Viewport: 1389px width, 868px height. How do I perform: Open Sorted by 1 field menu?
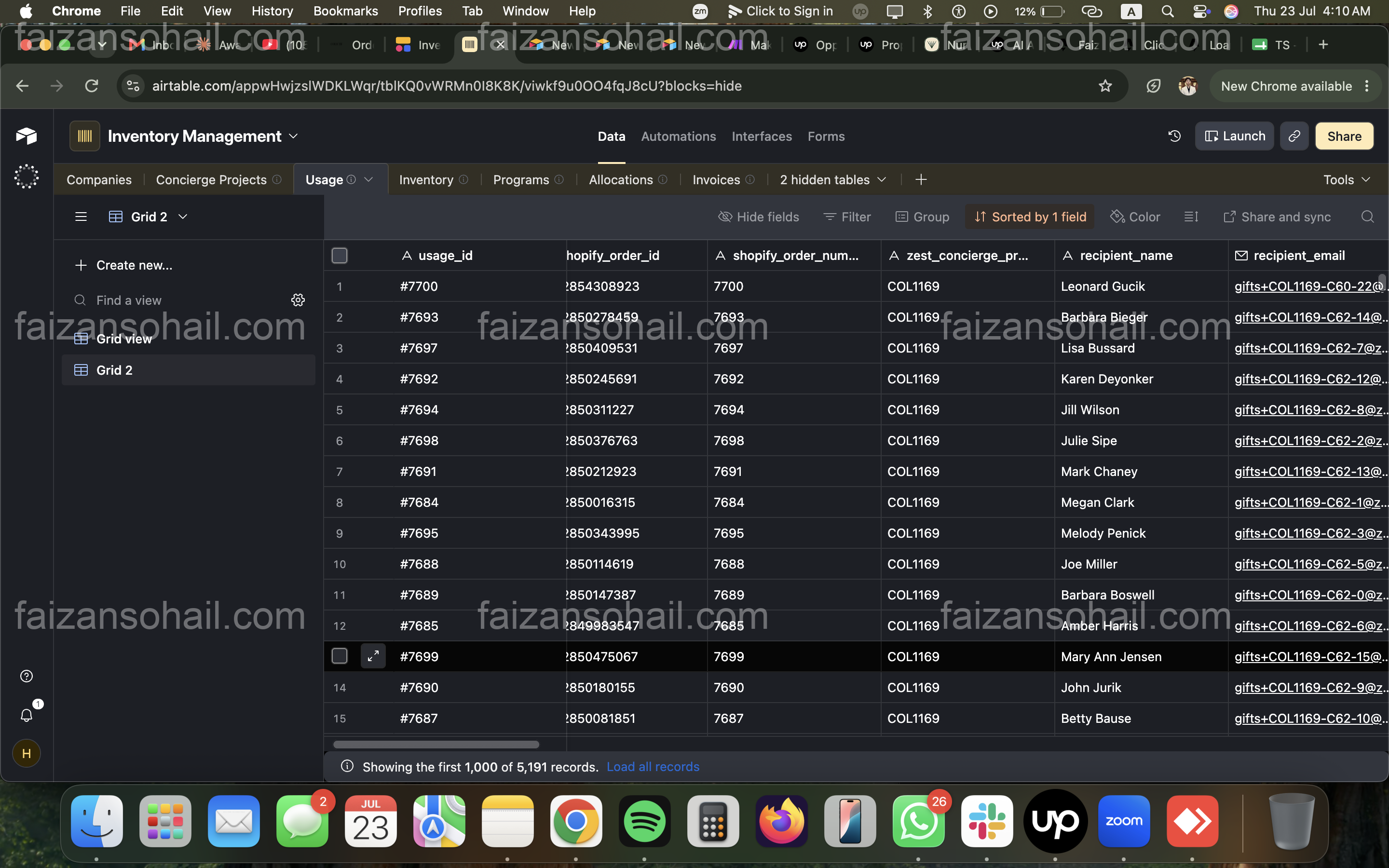pyautogui.click(x=1030, y=217)
